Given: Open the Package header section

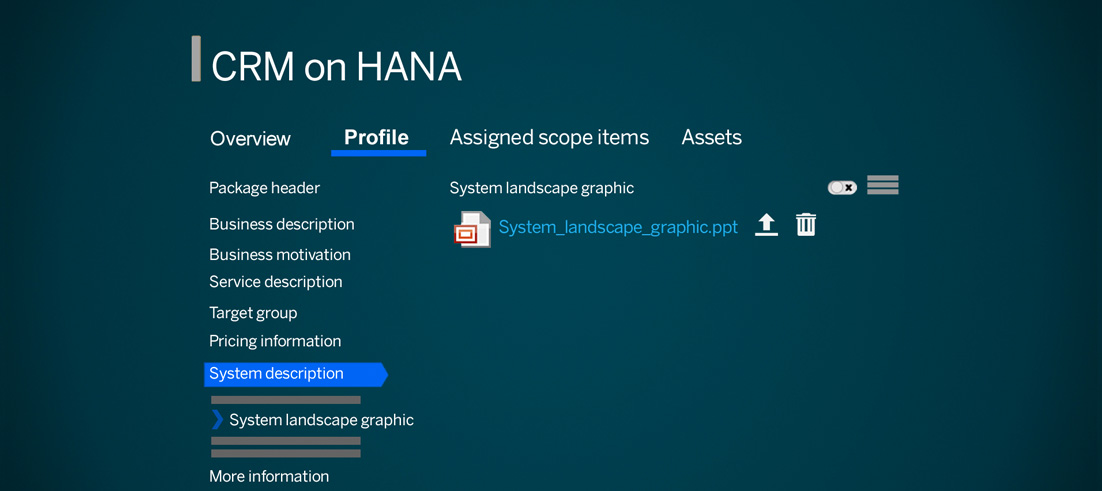Looking at the screenshot, I should point(264,188).
